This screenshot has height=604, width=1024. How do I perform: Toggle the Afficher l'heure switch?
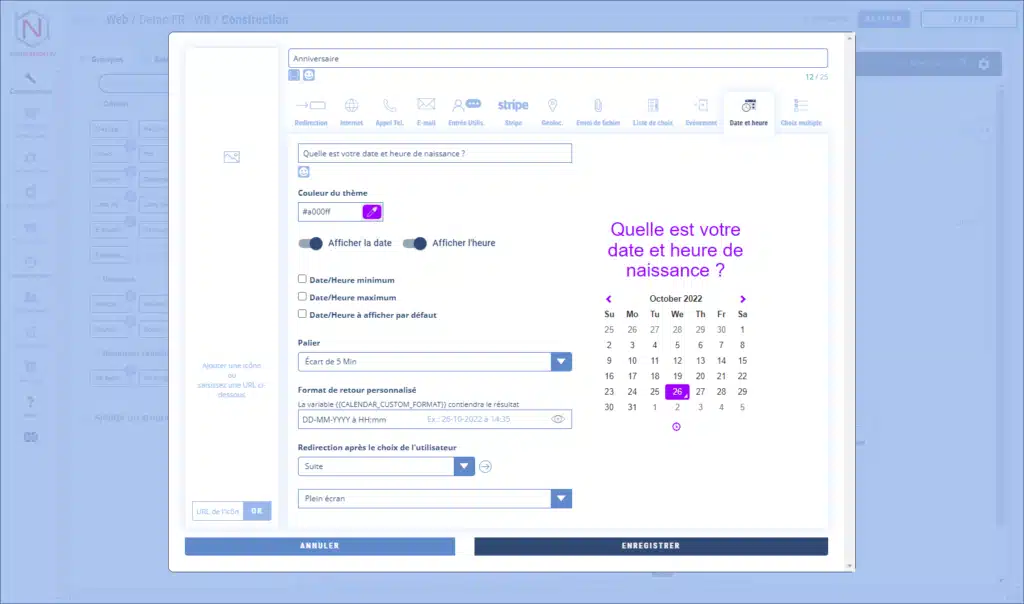[x=415, y=243]
